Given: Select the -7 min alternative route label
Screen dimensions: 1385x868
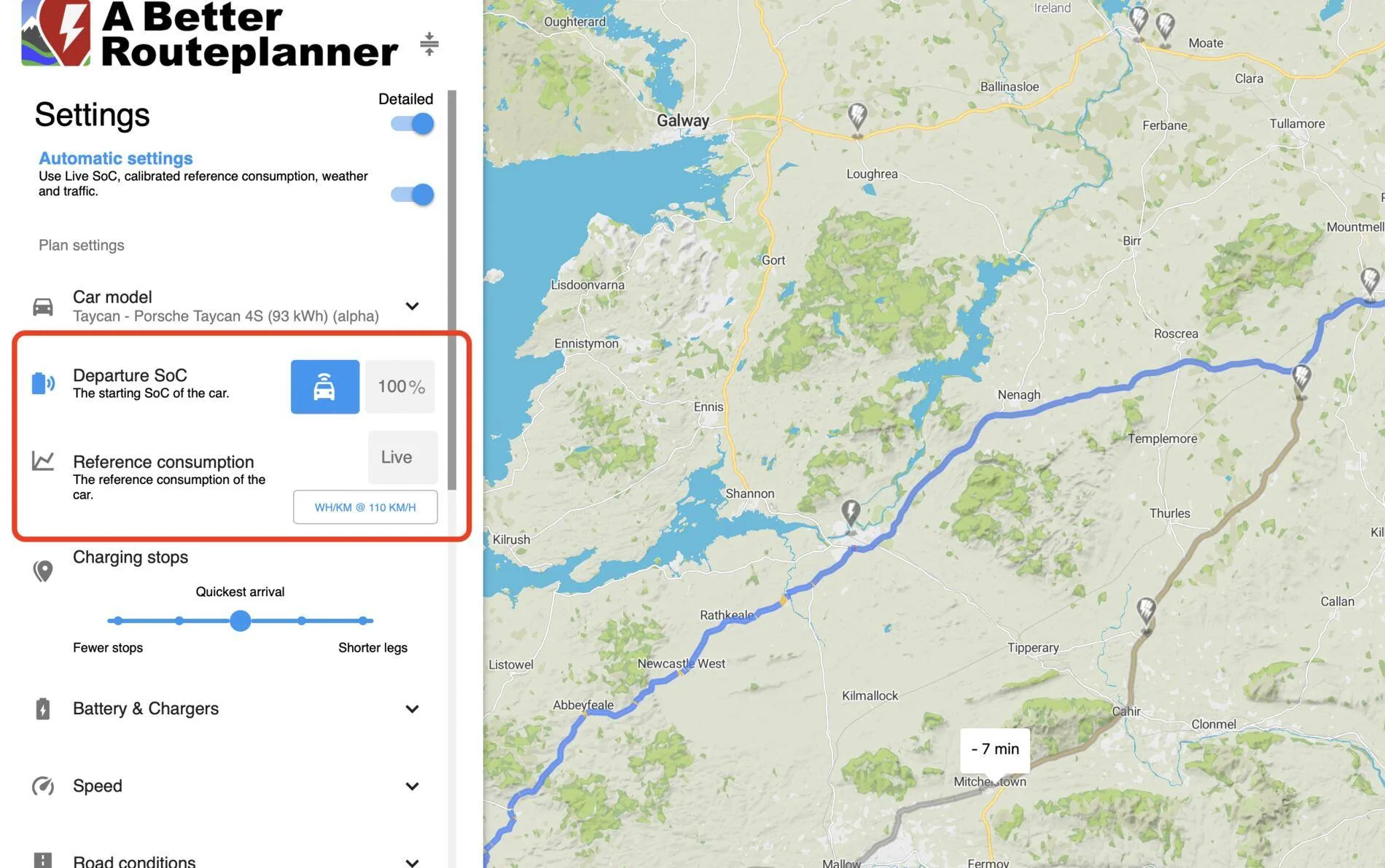Looking at the screenshot, I should (995, 750).
